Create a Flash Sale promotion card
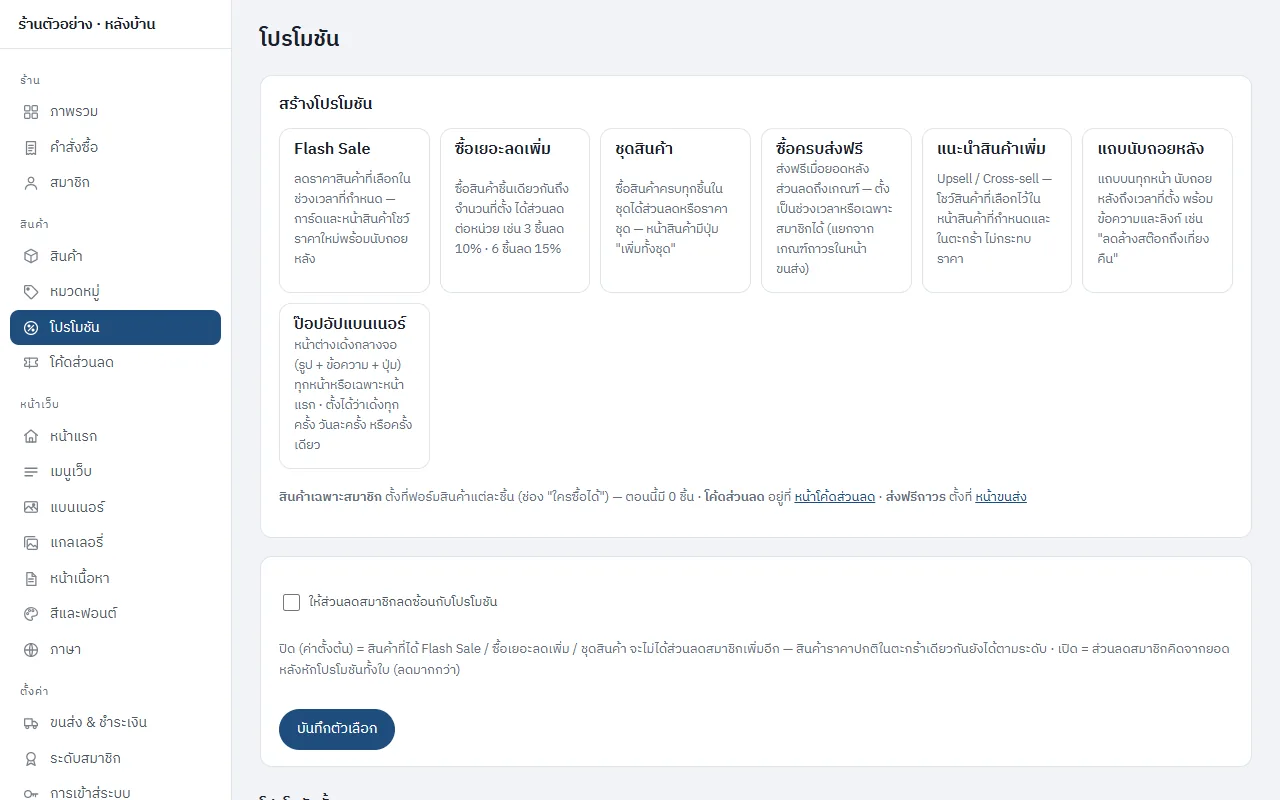The image size is (1280, 800). point(354,210)
